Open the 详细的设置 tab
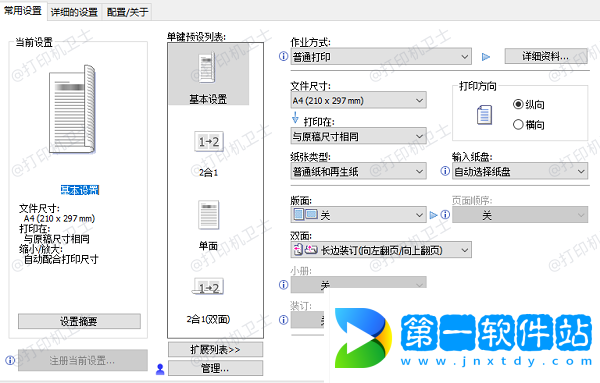This screenshot has height=383, width=600. 74,12
